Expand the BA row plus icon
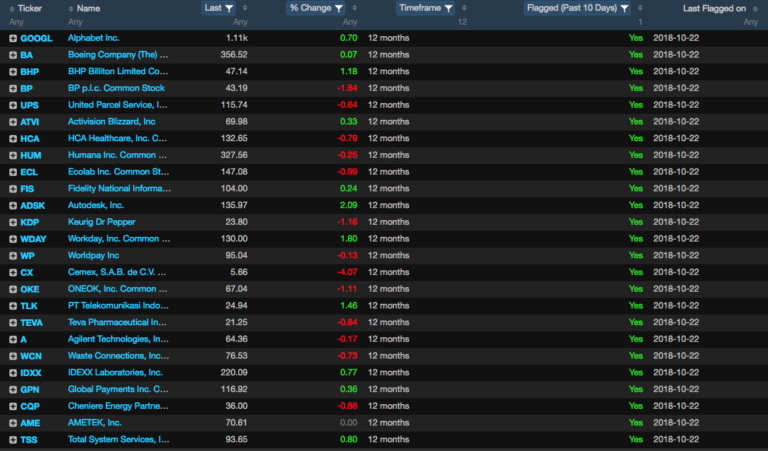768x451 pixels. pos(13,55)
